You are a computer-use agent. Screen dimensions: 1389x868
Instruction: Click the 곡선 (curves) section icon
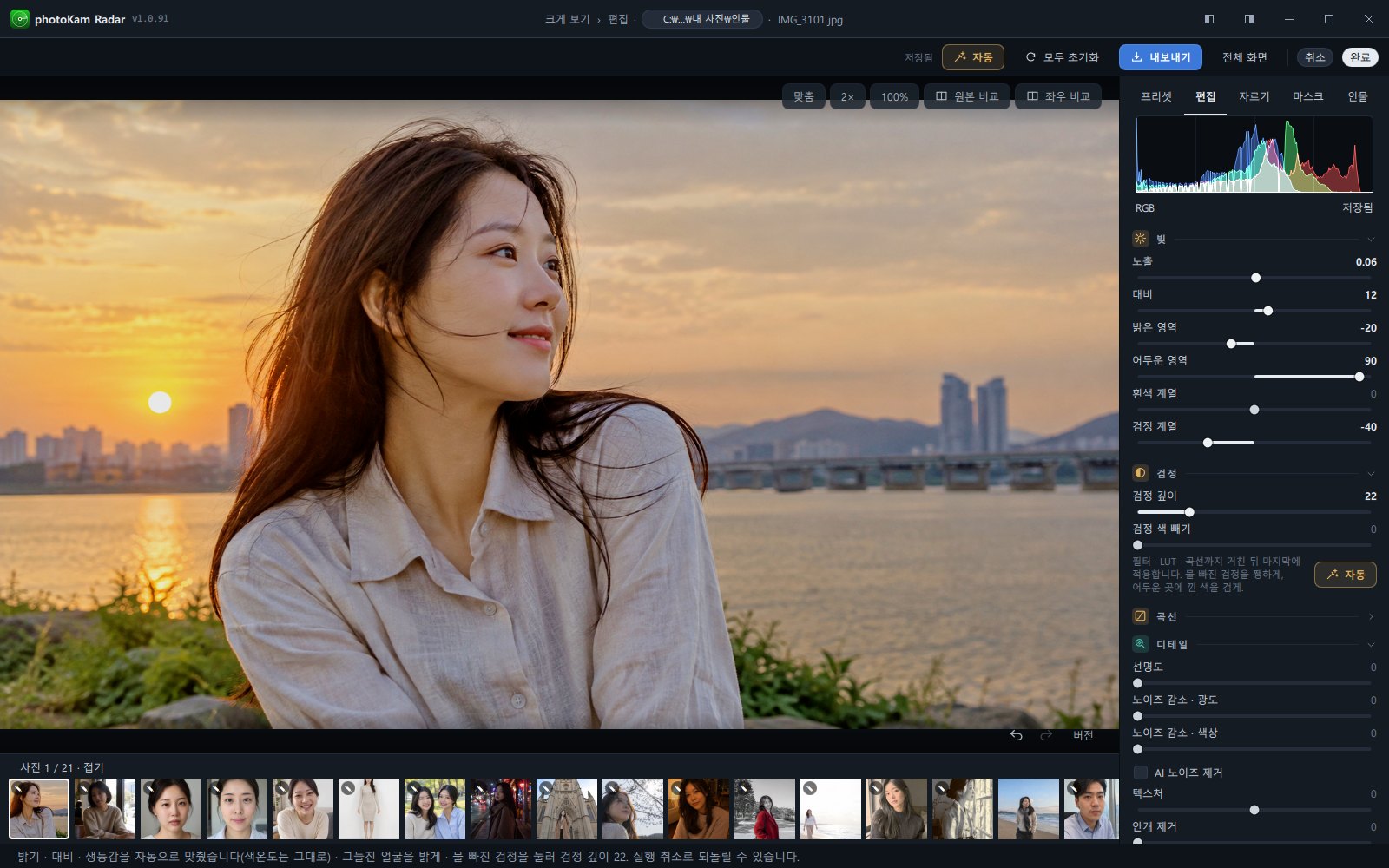[x=1141, y=616]
